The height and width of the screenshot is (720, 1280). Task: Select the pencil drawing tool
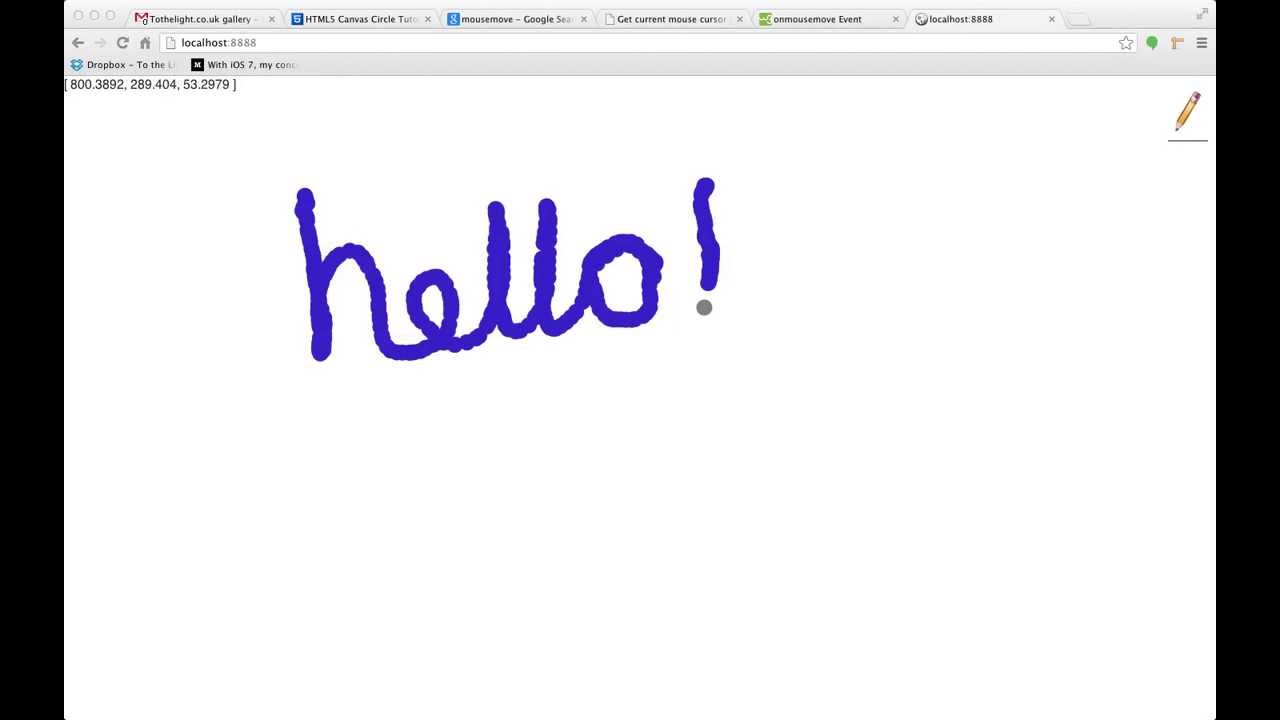1187,112
